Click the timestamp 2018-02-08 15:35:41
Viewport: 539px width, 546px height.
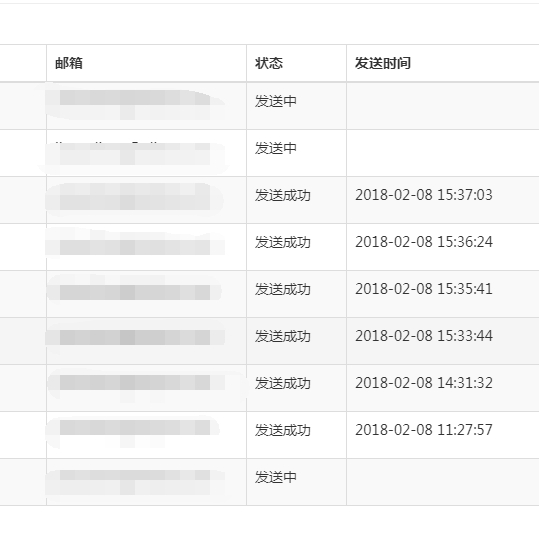424,289
